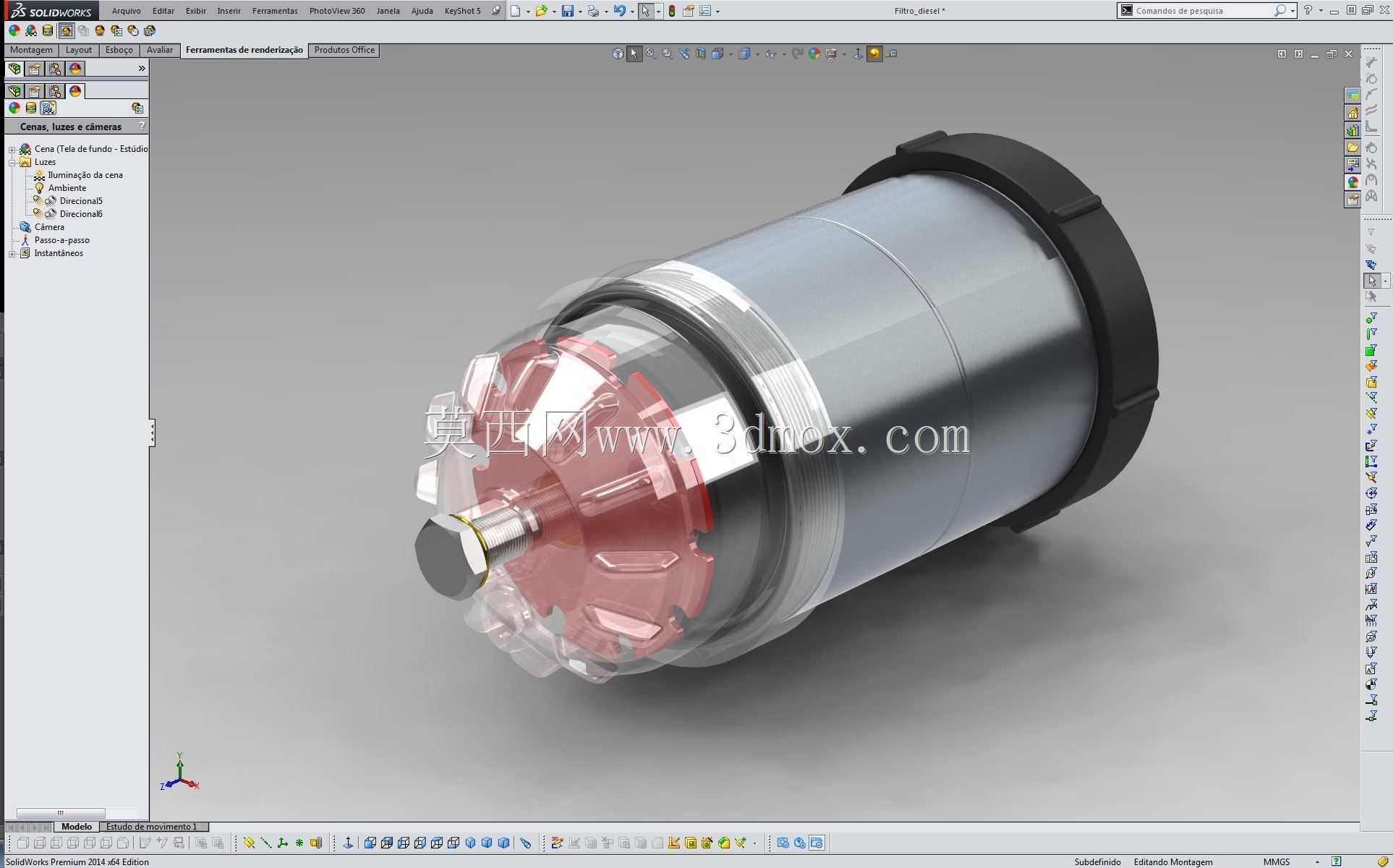The width and height of the screenshot is (1393, 868).
Task: Open the New document dropdown arrow
Action: tap(527, 12)
